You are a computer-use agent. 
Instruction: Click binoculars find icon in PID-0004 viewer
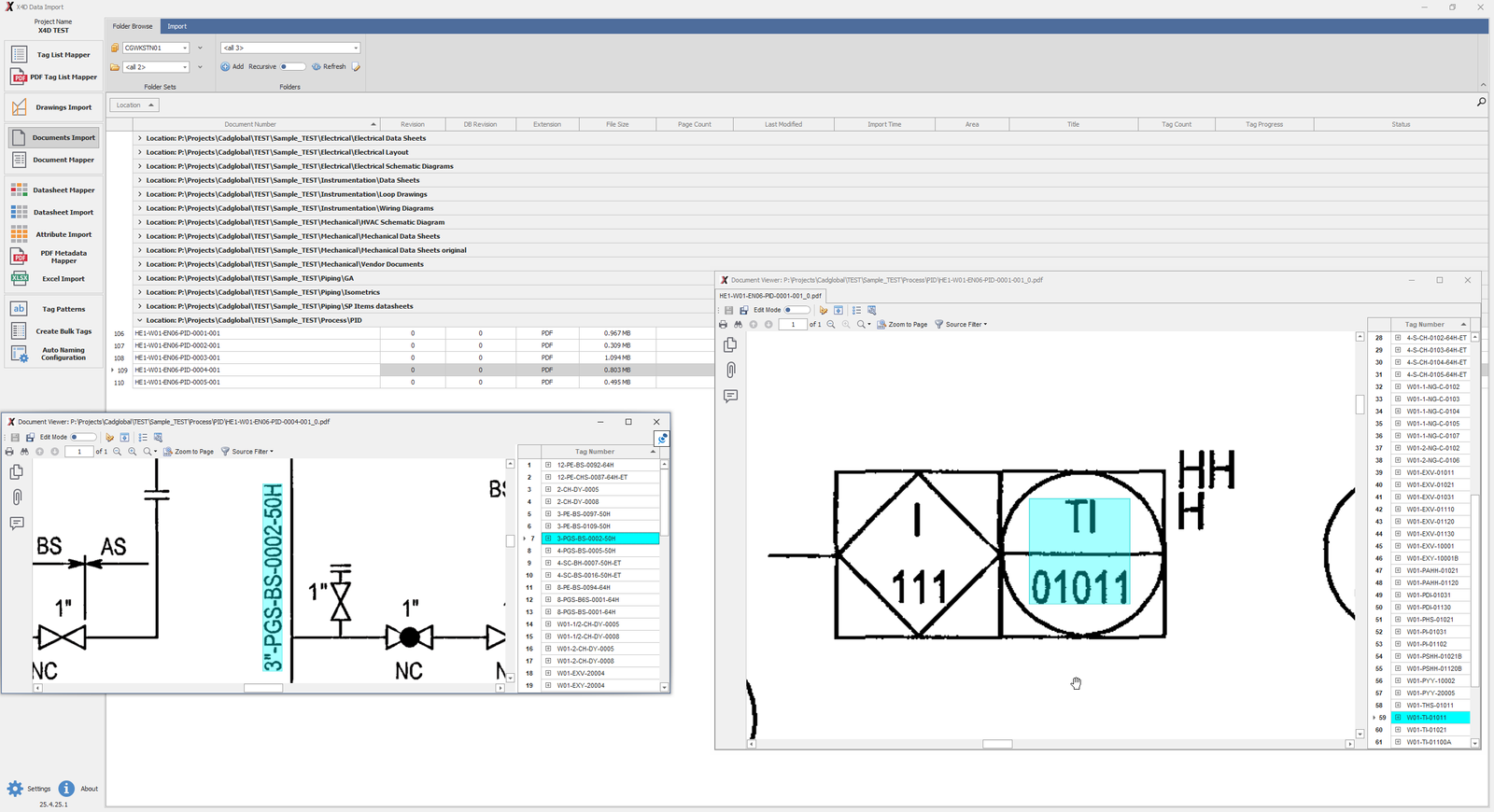click(x=24, y=452)
